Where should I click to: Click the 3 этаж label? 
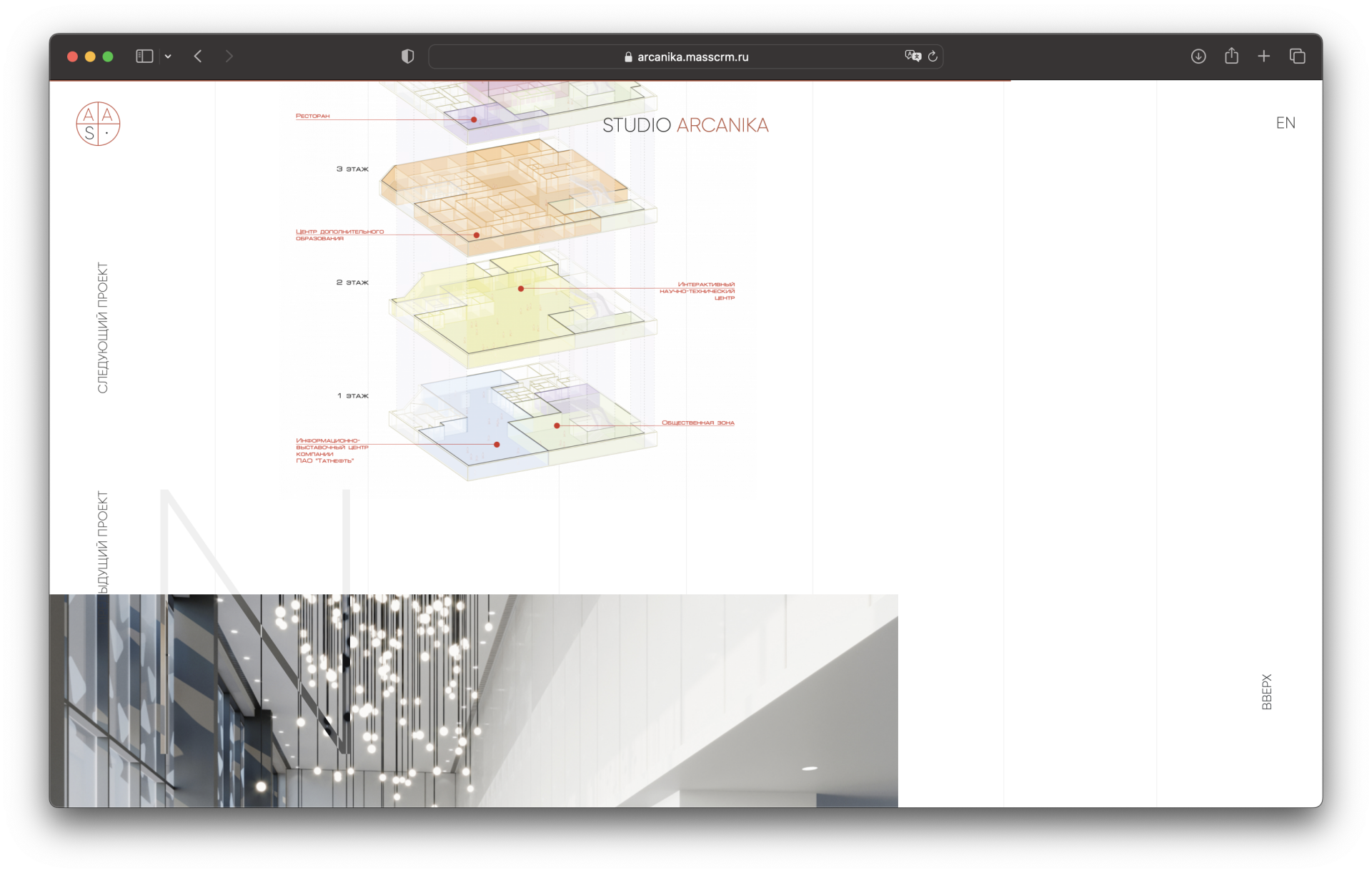[352, 169]
